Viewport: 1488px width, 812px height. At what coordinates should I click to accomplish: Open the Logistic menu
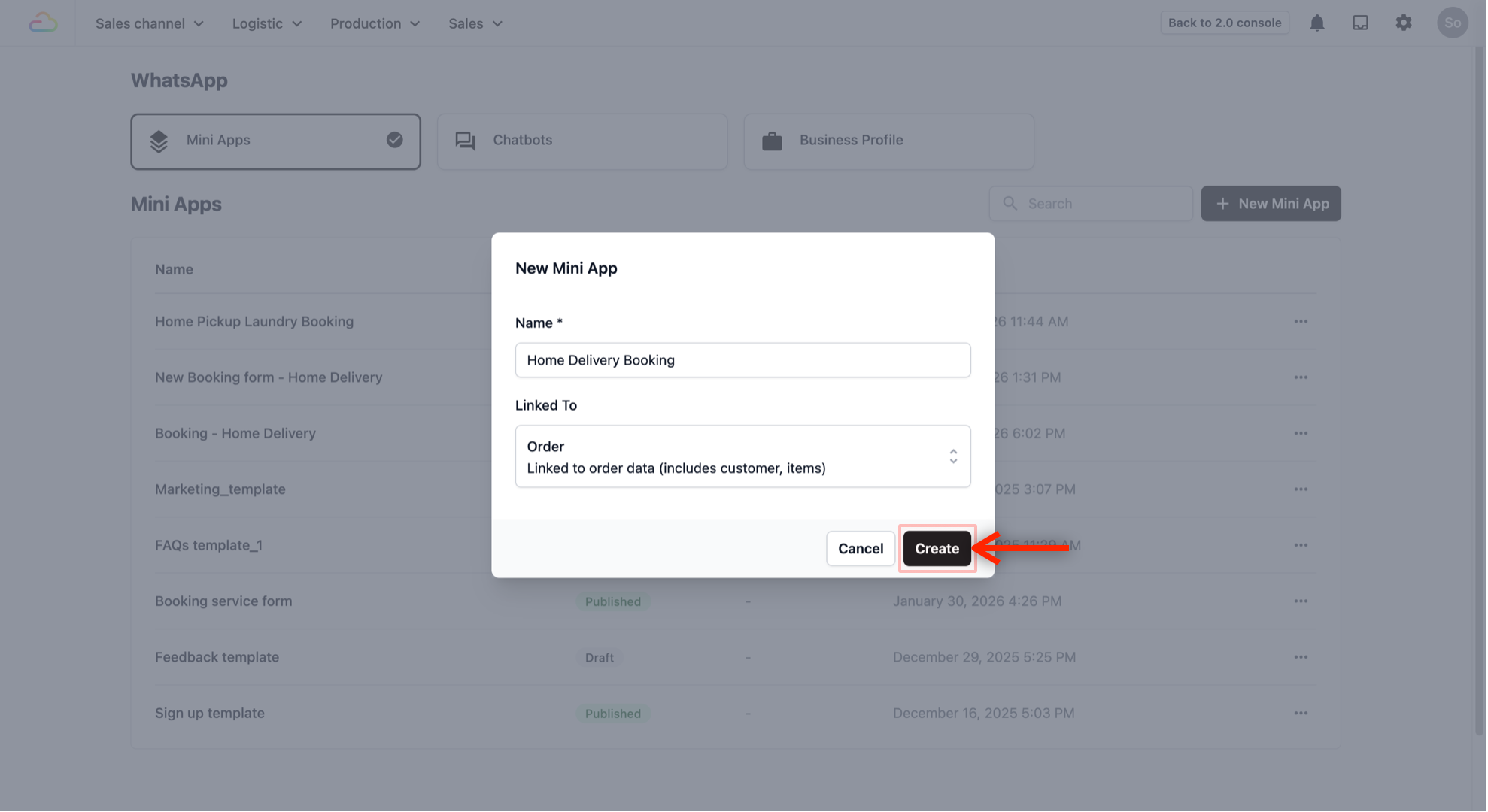tap(266, 23)
